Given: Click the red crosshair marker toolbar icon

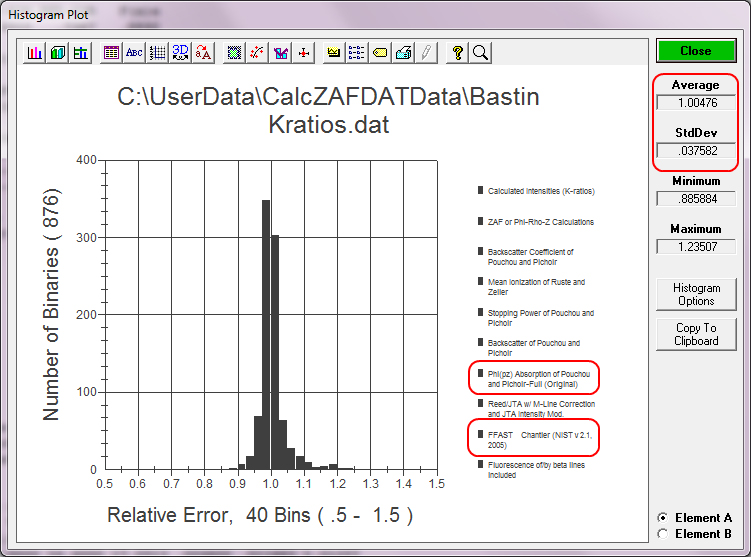Looking at the screenshot, I should click(306, 53).
